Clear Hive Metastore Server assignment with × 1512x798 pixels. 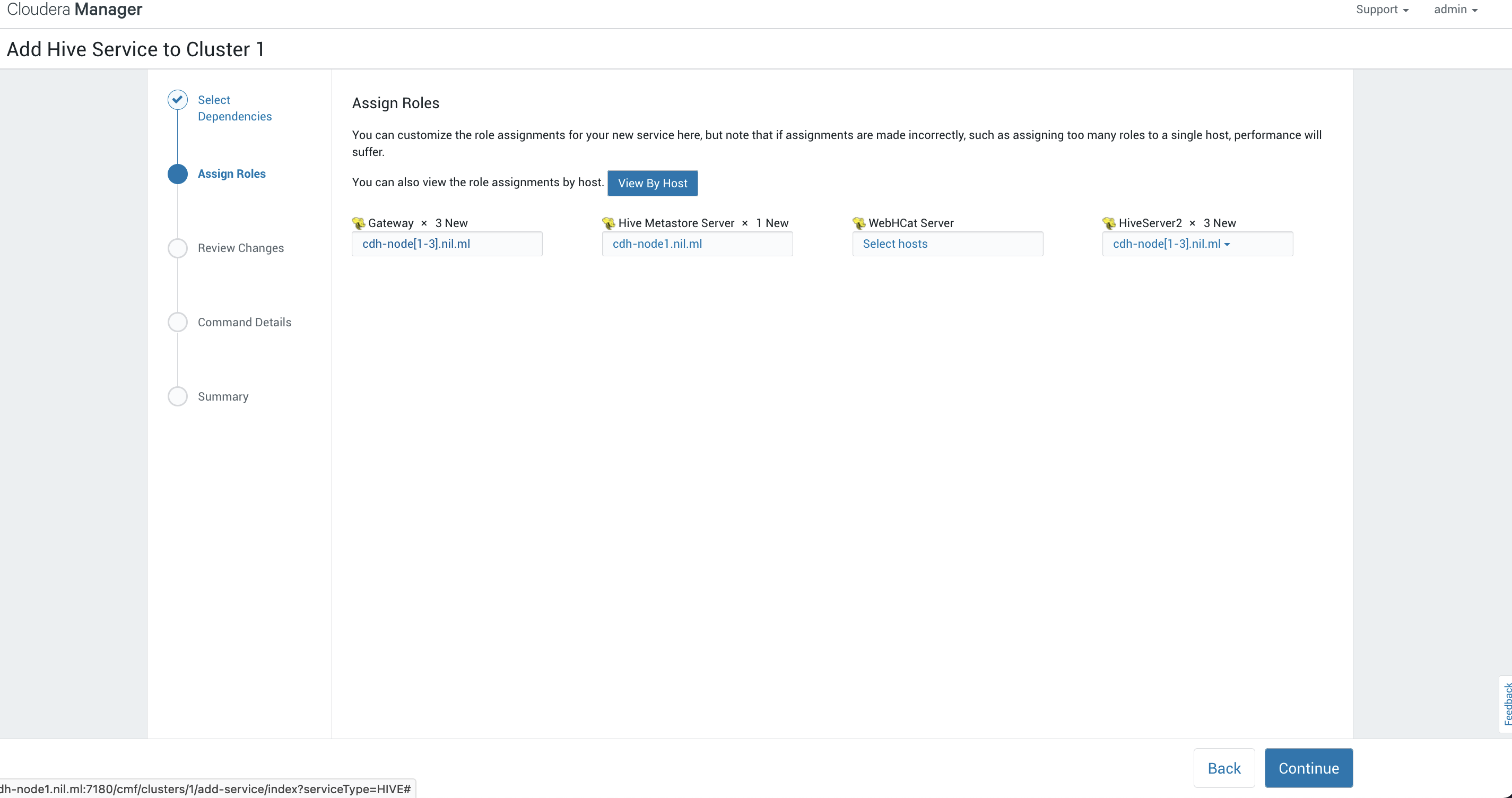coord(744,223)
